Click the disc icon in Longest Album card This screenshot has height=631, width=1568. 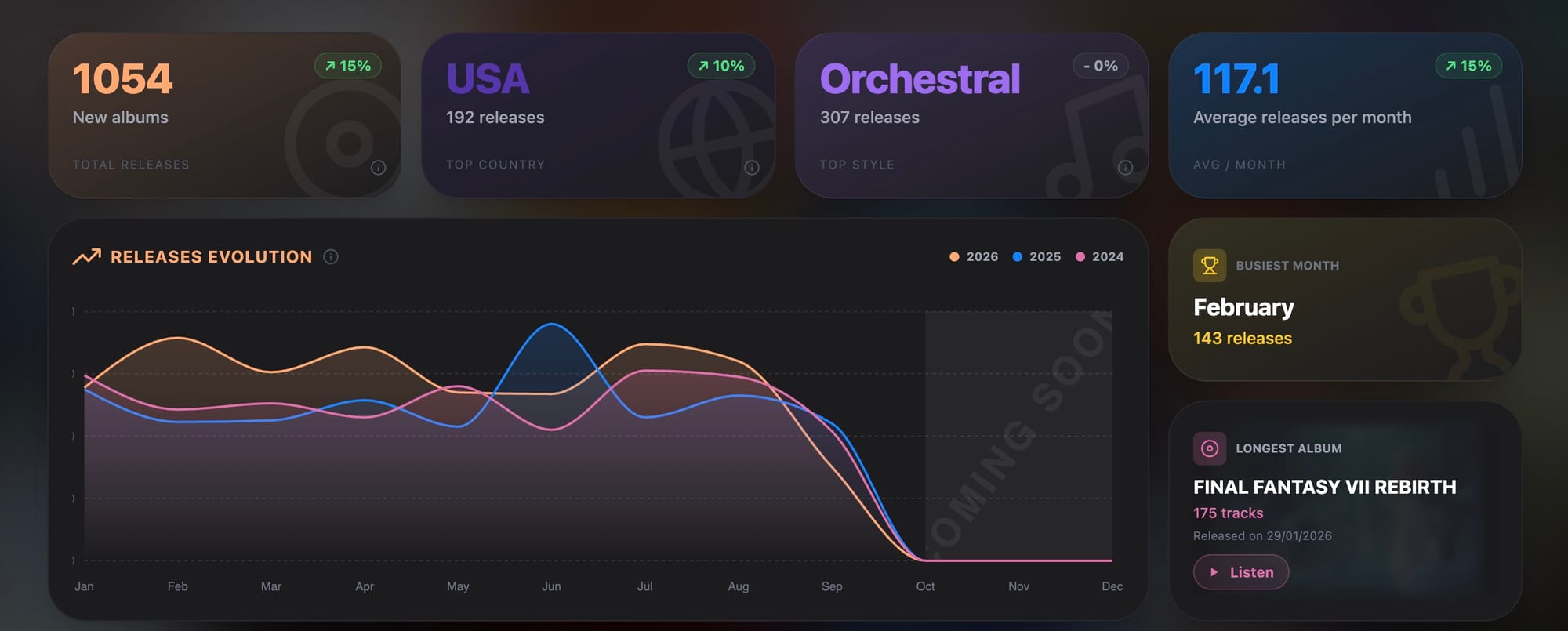coord(1210,448)
